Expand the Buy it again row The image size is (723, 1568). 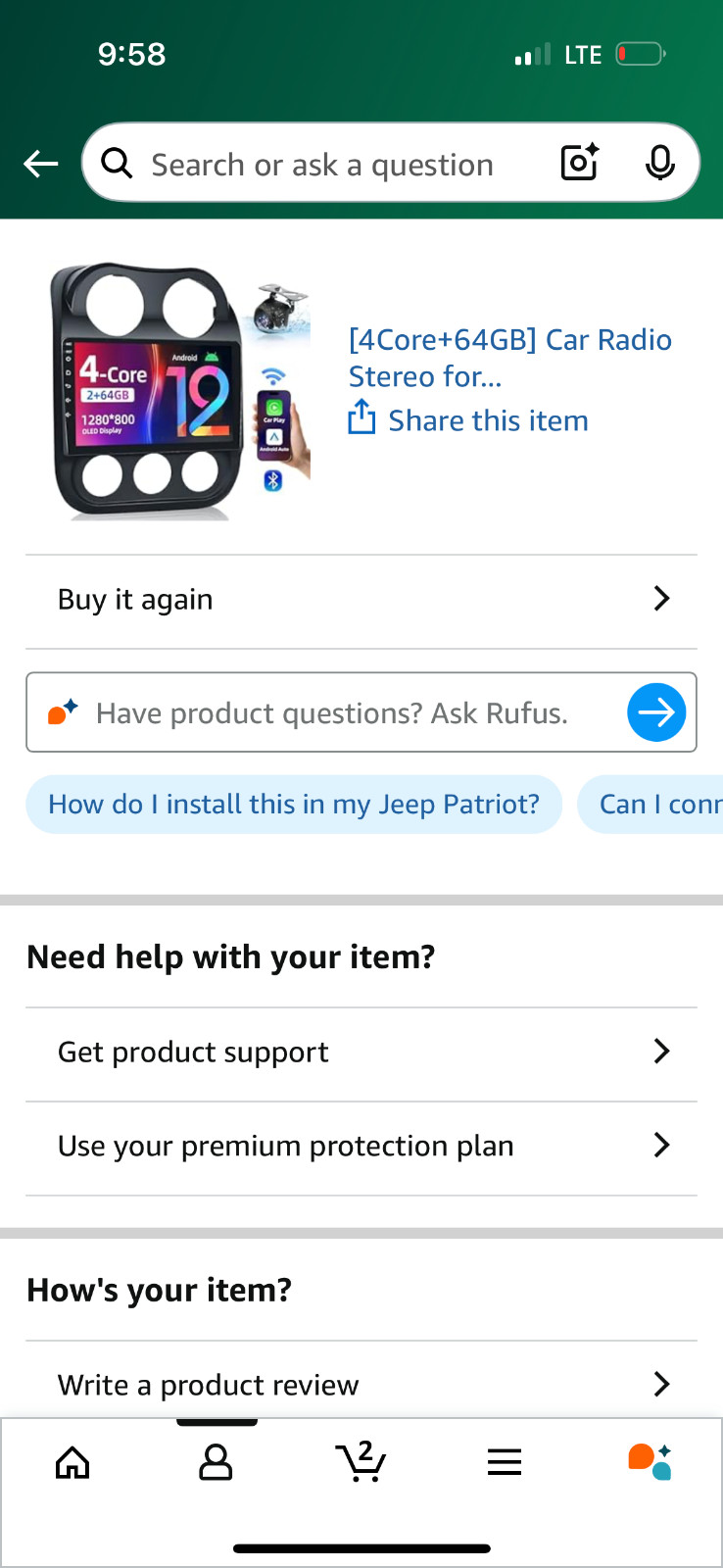tap(361, 600)
